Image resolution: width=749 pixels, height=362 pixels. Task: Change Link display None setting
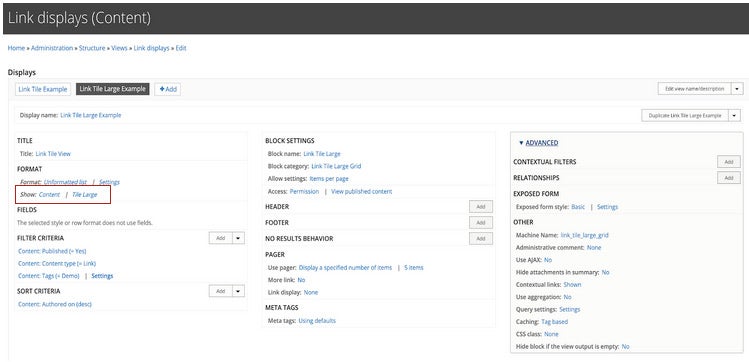[310, 292]
